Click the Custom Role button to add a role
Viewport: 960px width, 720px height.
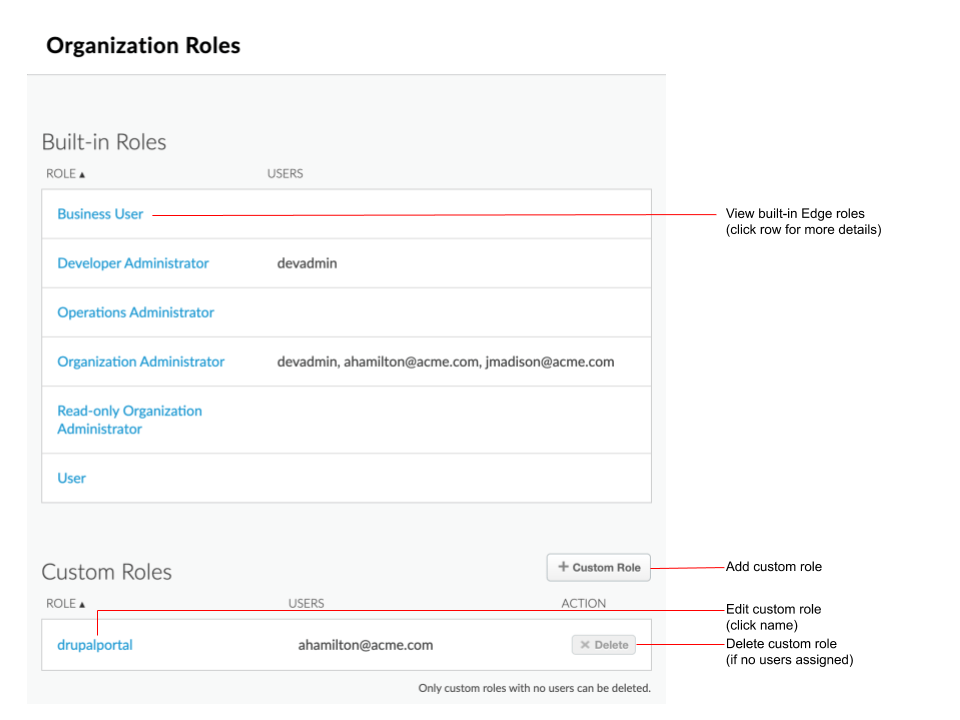pos(598,567)
